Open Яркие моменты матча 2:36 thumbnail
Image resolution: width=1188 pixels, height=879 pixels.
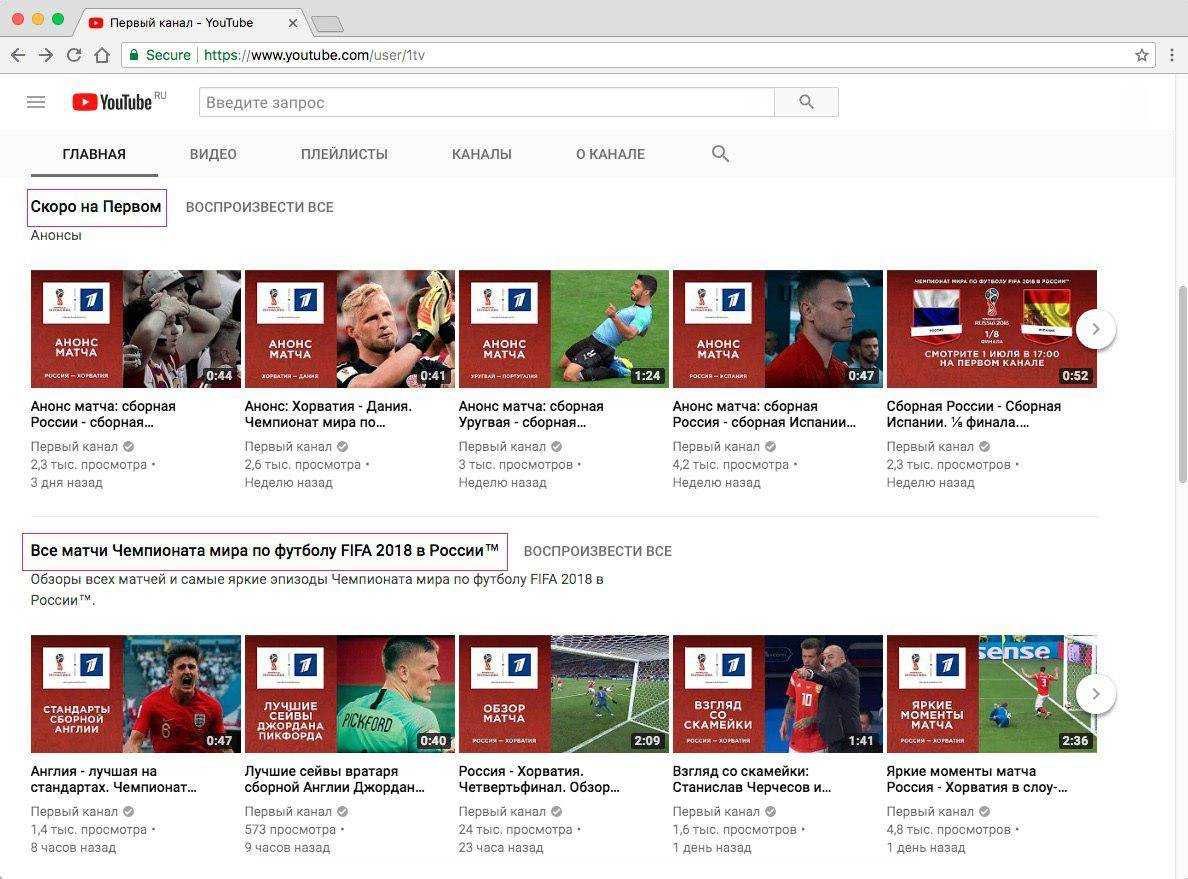(x=992, y=694)
